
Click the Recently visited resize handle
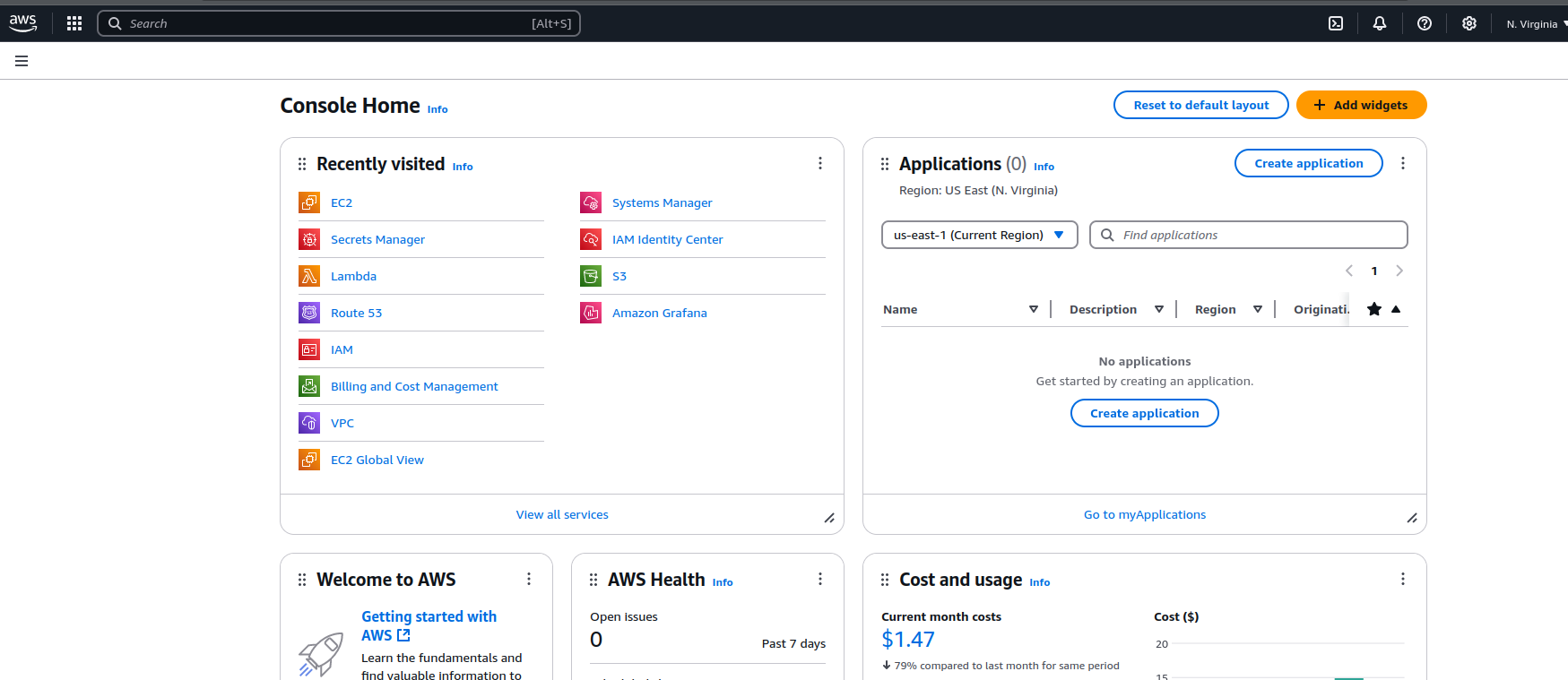tap(829, 518)
